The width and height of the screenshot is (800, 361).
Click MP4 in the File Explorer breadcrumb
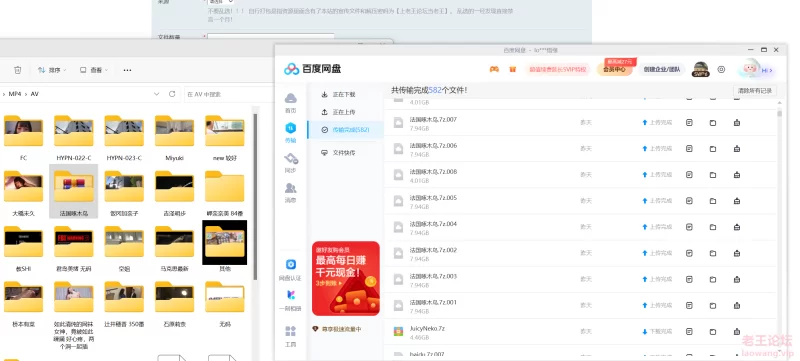click(x=14, y=94)
